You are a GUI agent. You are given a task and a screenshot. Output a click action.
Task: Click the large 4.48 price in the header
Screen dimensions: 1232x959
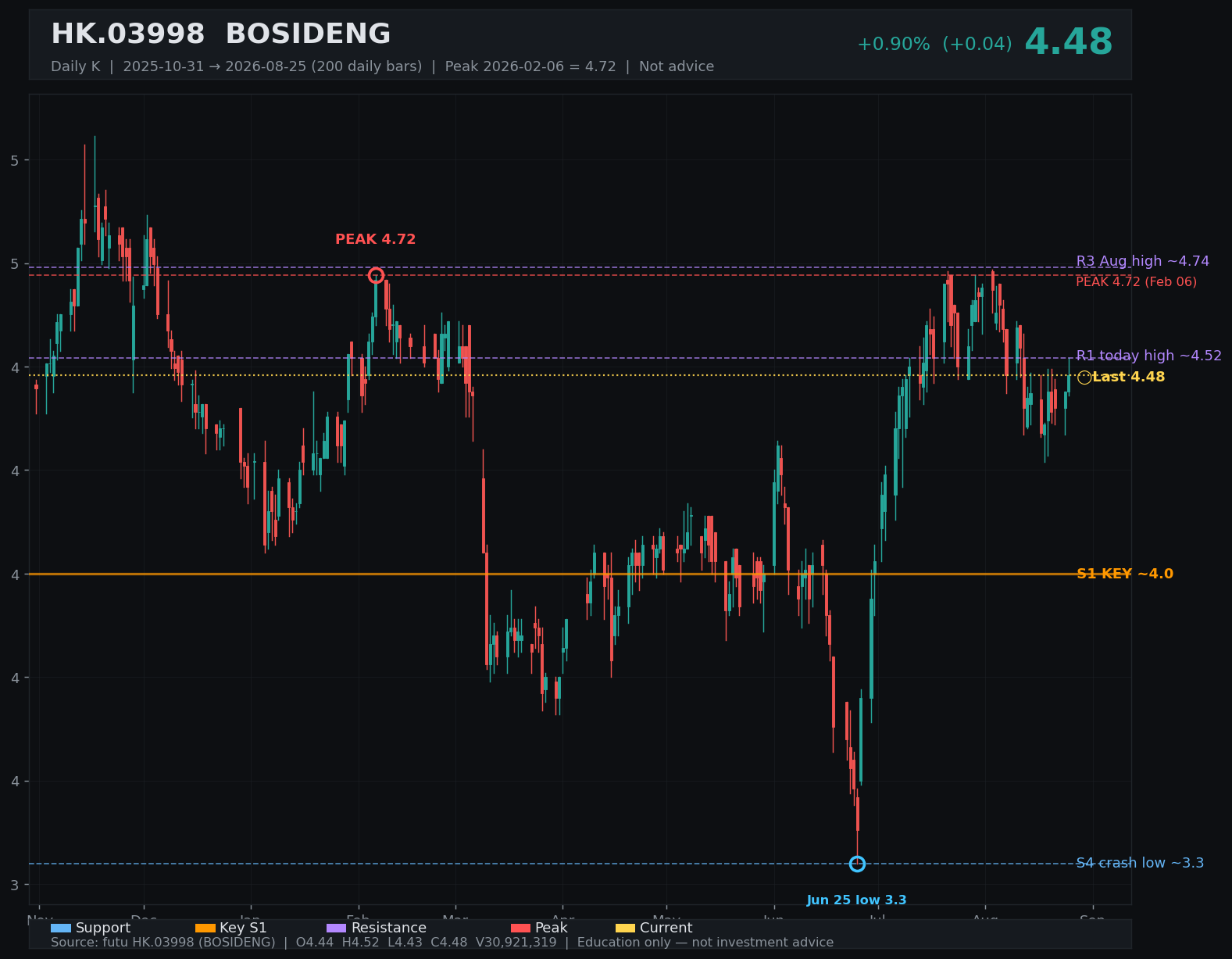(1069, 42)
